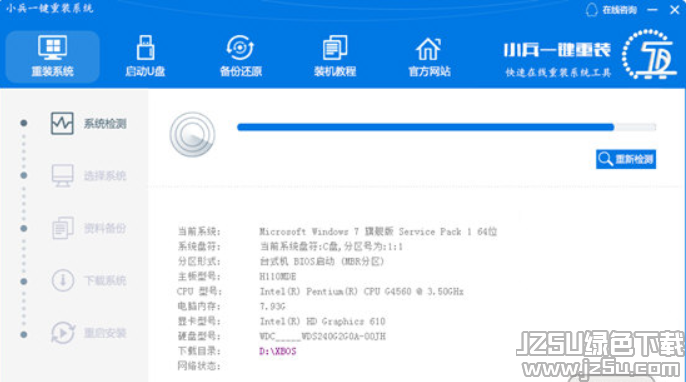This screenshot has width=686, height=382.
Task: Open the 重装系统 reinstall system tab
Action: (52, 56)
